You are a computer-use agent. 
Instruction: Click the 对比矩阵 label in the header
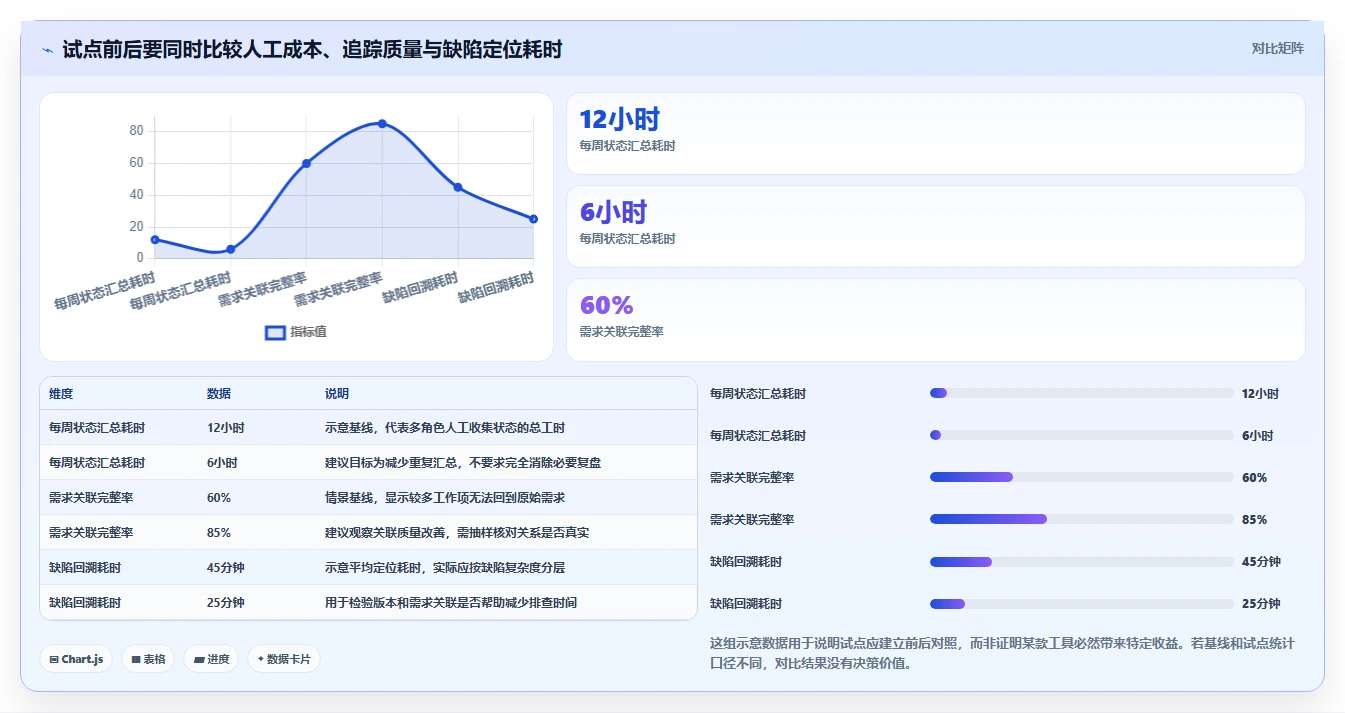point(1277,48)
